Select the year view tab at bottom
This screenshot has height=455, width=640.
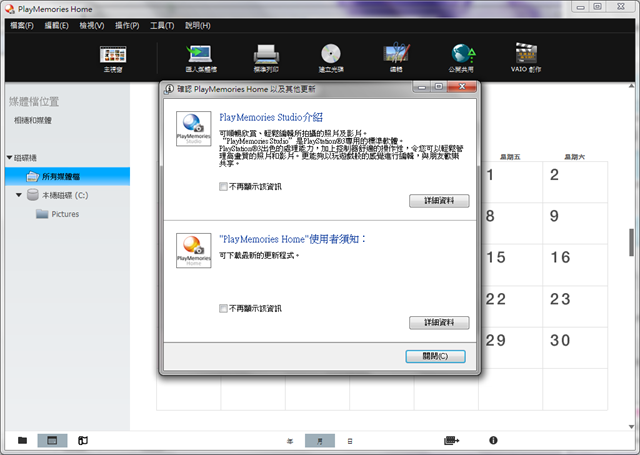coord(290,441)
